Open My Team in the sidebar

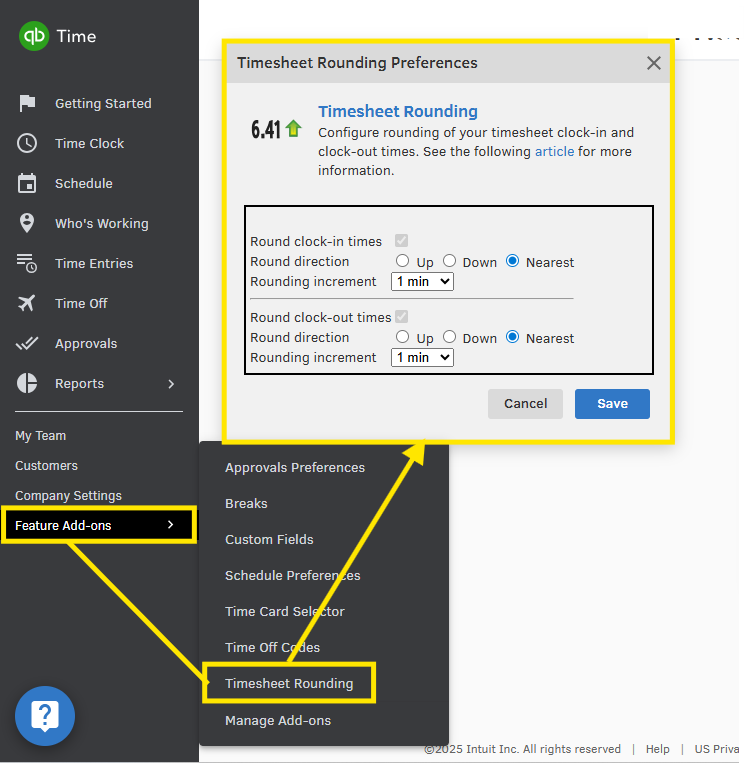tap(40, 436)
